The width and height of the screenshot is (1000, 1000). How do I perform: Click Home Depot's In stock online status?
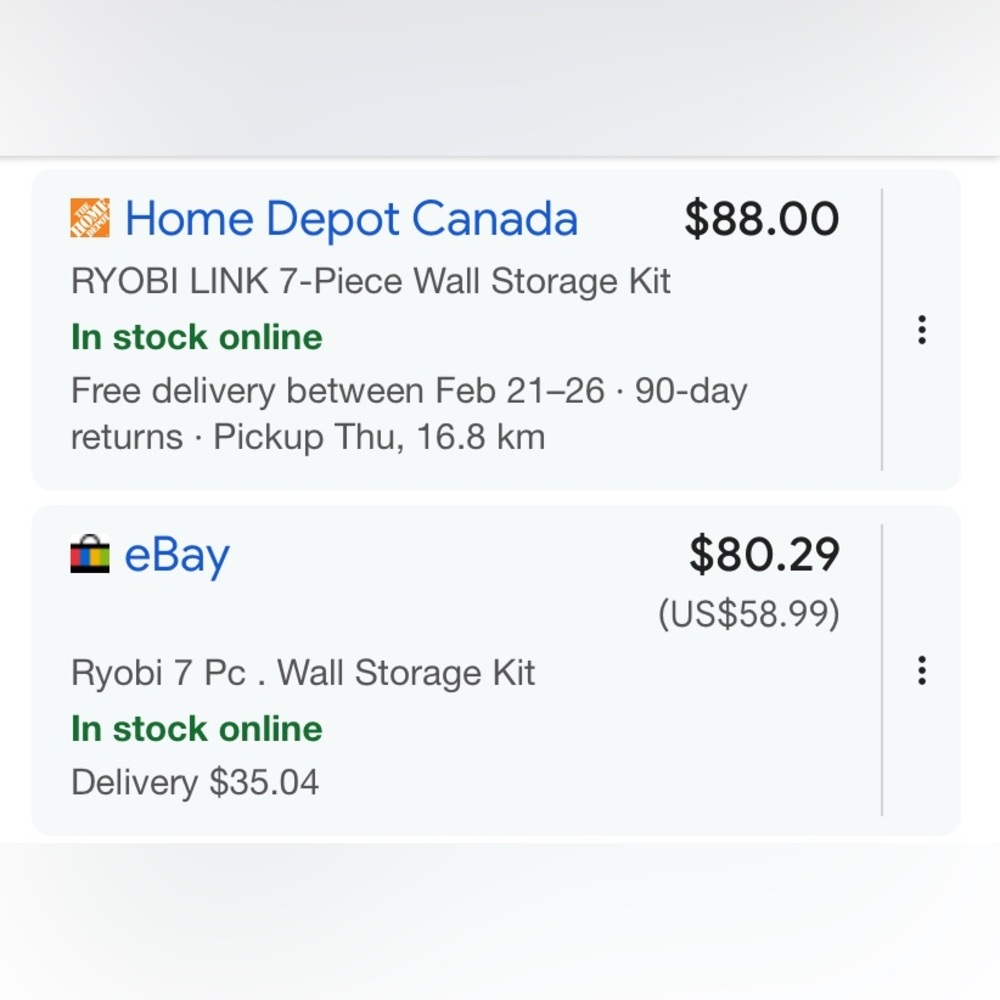click(x=196, y=337)
